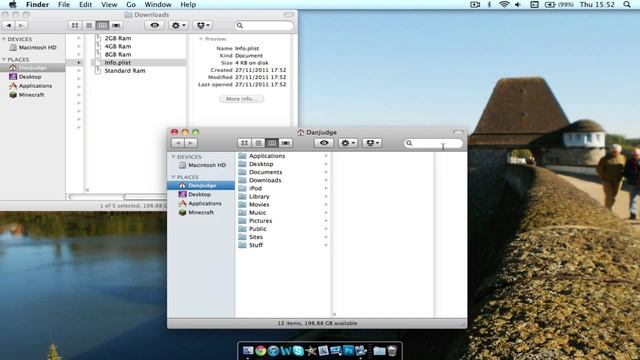
Task: Open the Wi-Fi status menu
Action: tap(504, 4)
